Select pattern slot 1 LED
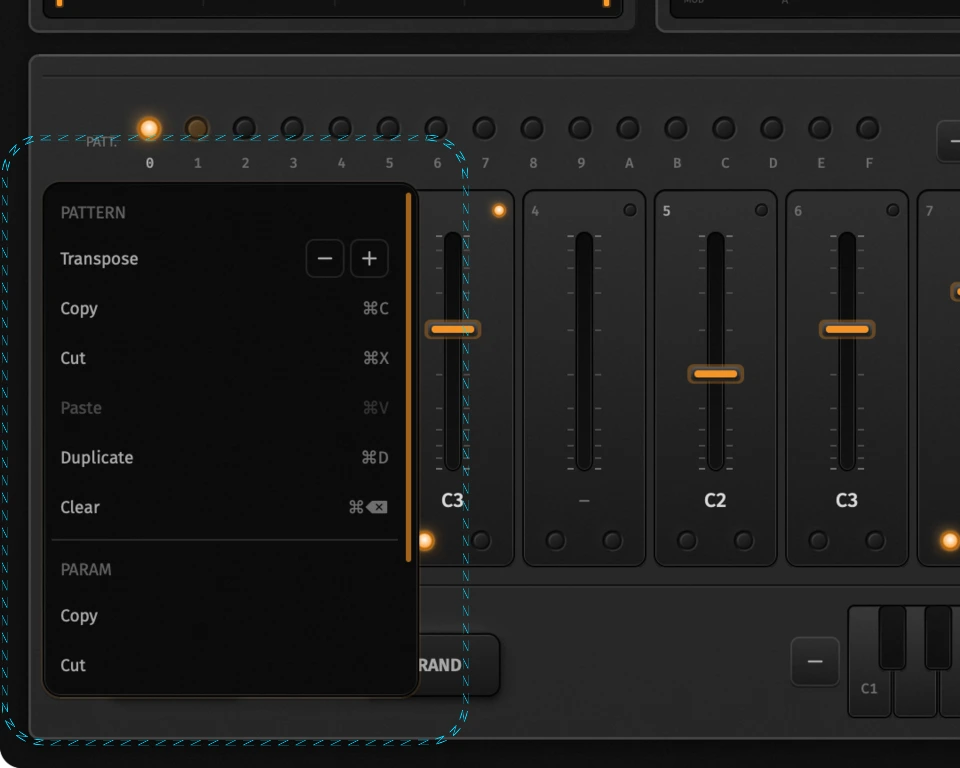Screen dimensions: 960x768 [197, 129]
